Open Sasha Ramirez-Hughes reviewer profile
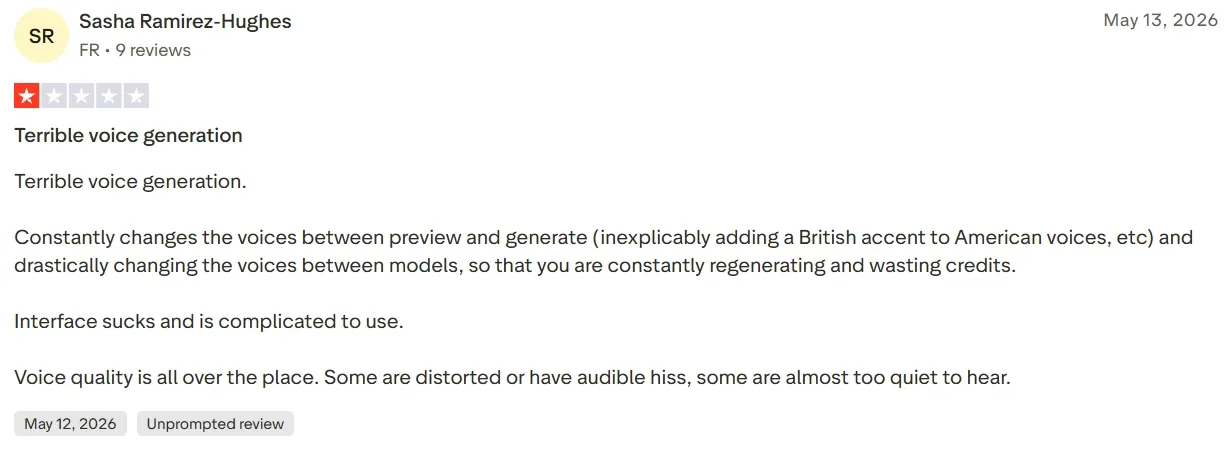1232x456 pixels. [x=185, y=21]
